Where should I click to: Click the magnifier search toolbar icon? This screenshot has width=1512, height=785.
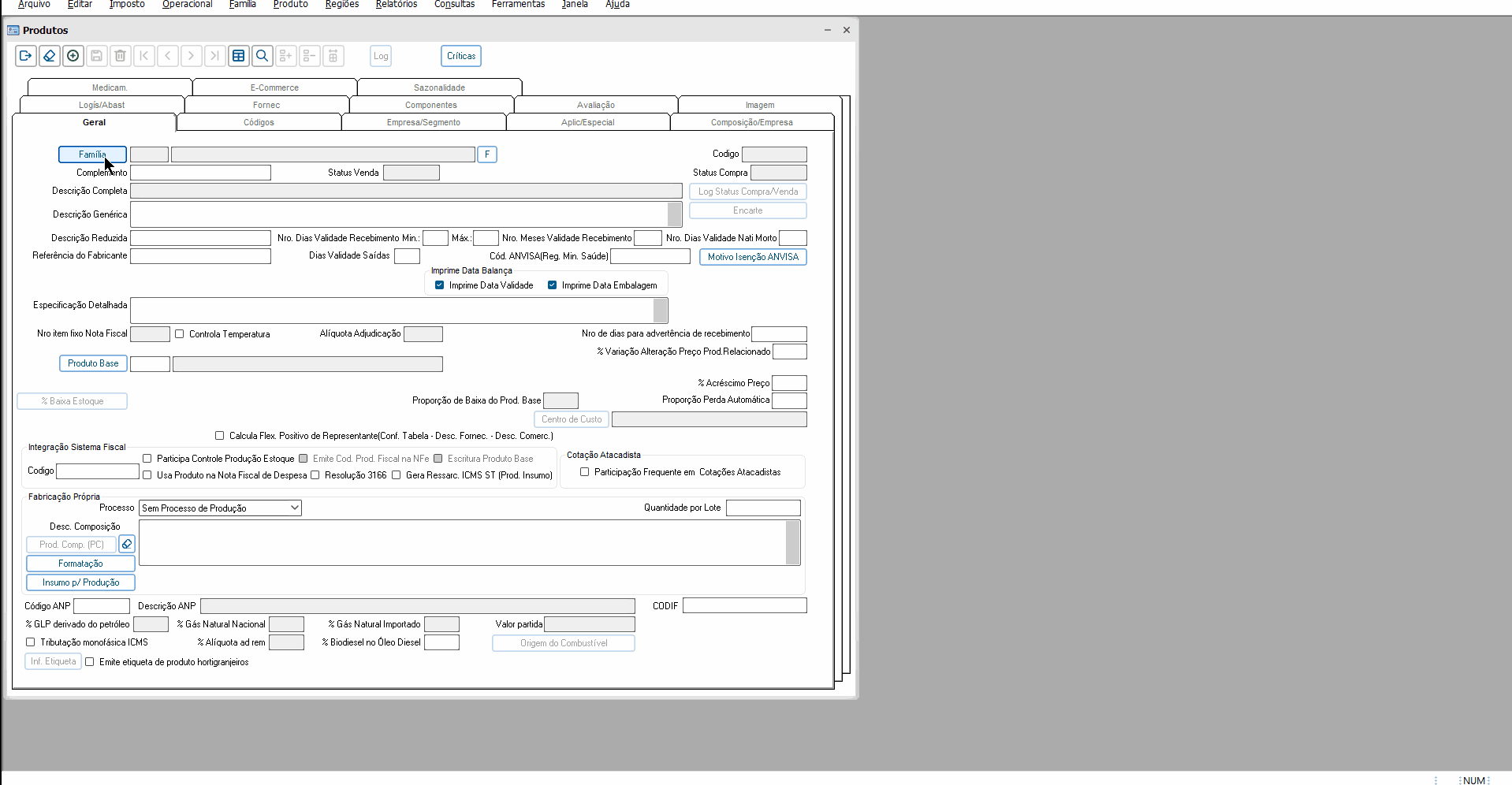[x=263, y=56]
